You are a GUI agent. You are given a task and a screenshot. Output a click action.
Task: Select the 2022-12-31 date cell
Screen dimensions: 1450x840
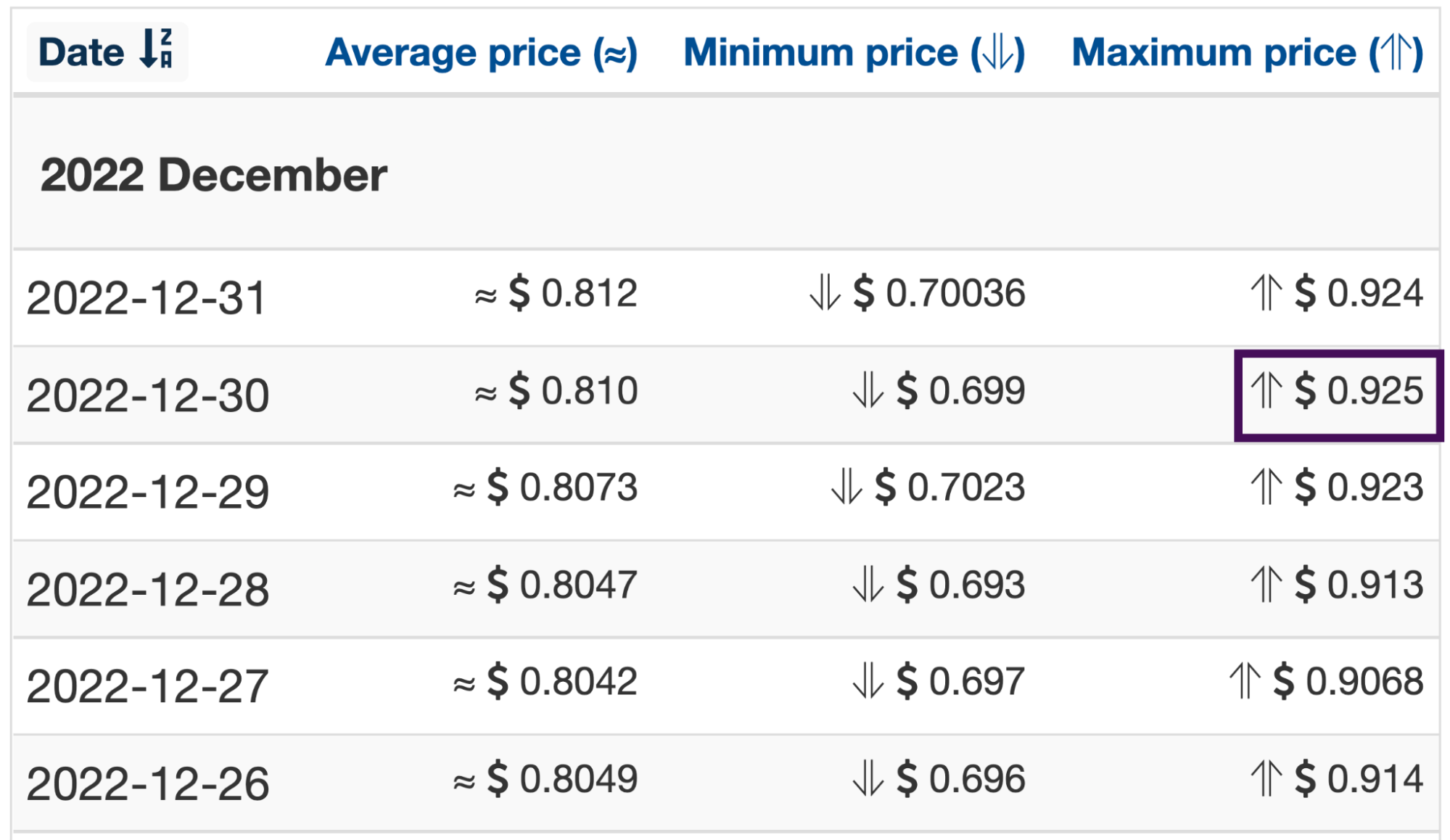(x=147, y=298)
